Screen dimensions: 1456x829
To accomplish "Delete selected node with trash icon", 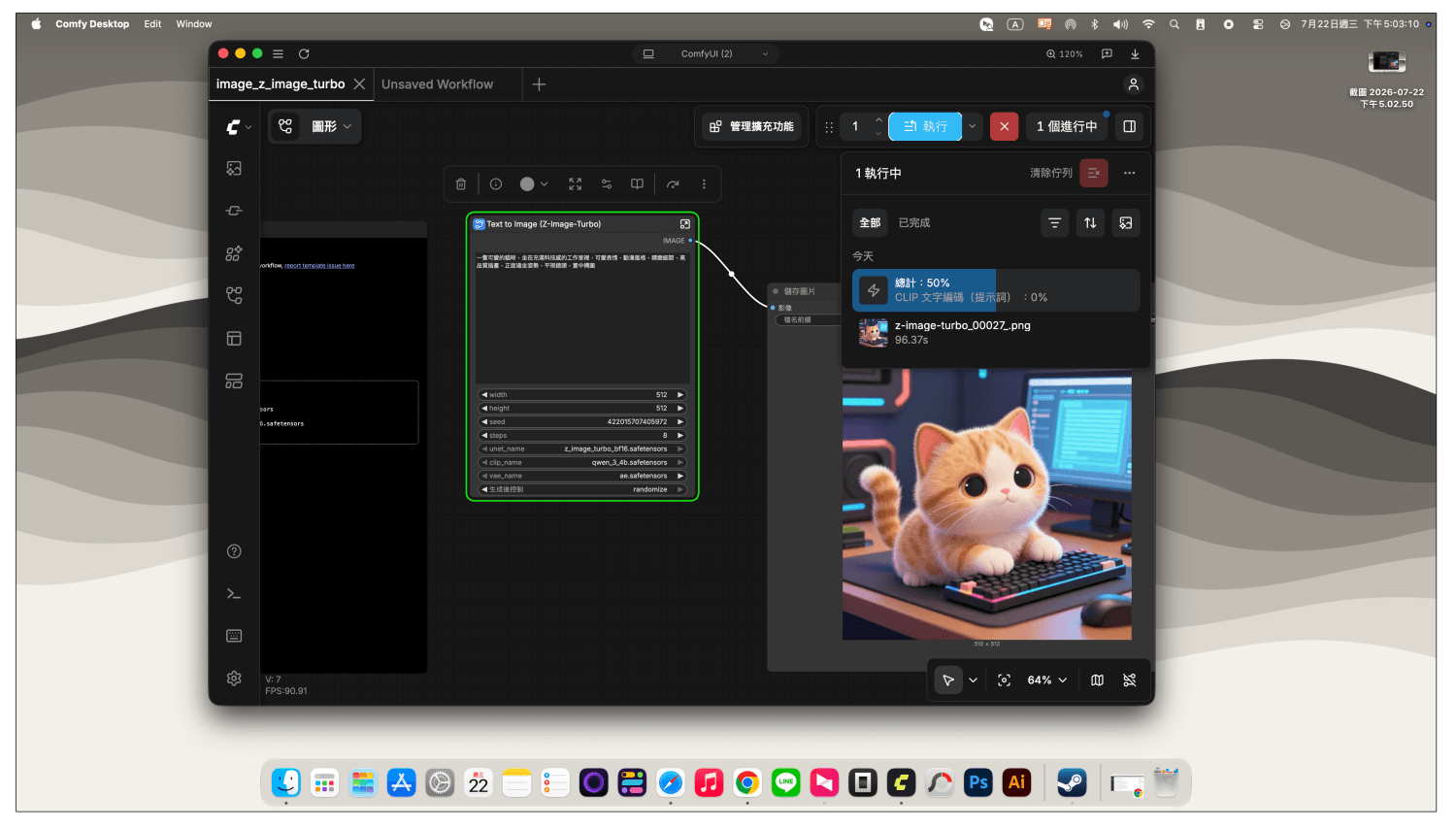I will coord(461,183).
